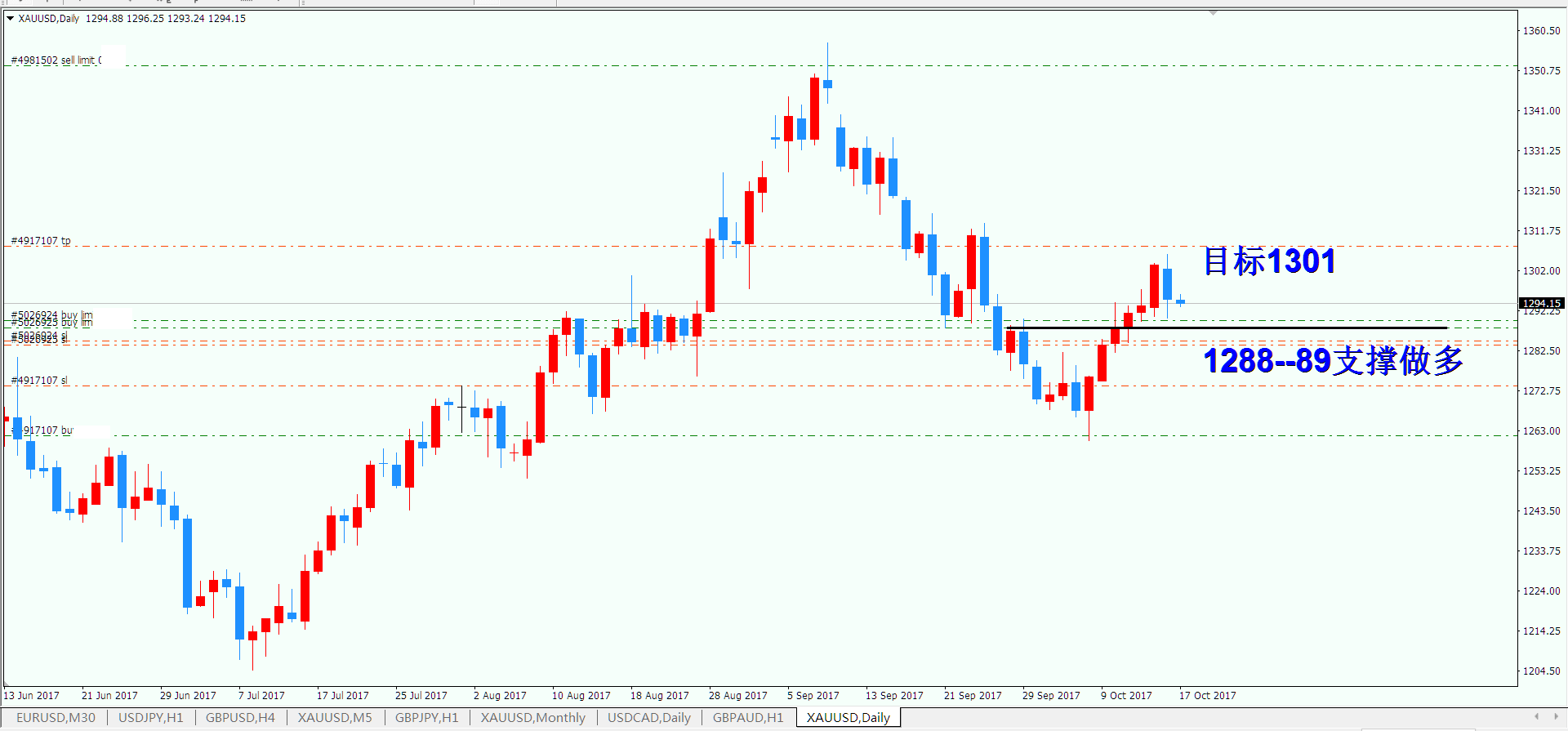Click the 目标1301 text annotation
1568x731 pixels.
[1270, 261]
